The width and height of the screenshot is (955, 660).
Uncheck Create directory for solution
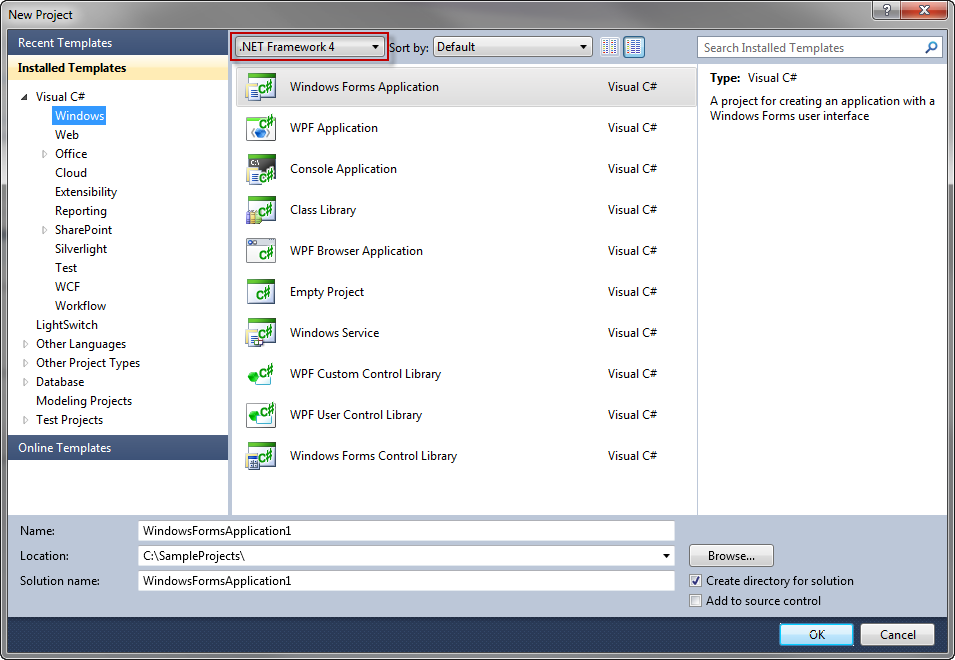pos(696,581)
